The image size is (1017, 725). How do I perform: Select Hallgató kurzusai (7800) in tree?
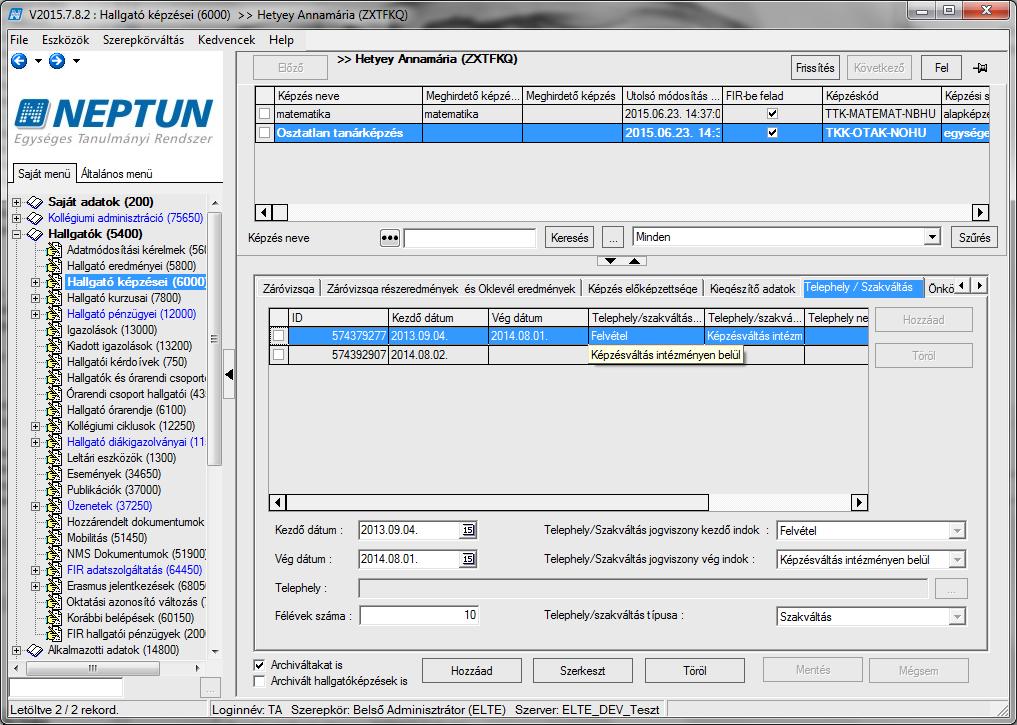click(124, 298)
